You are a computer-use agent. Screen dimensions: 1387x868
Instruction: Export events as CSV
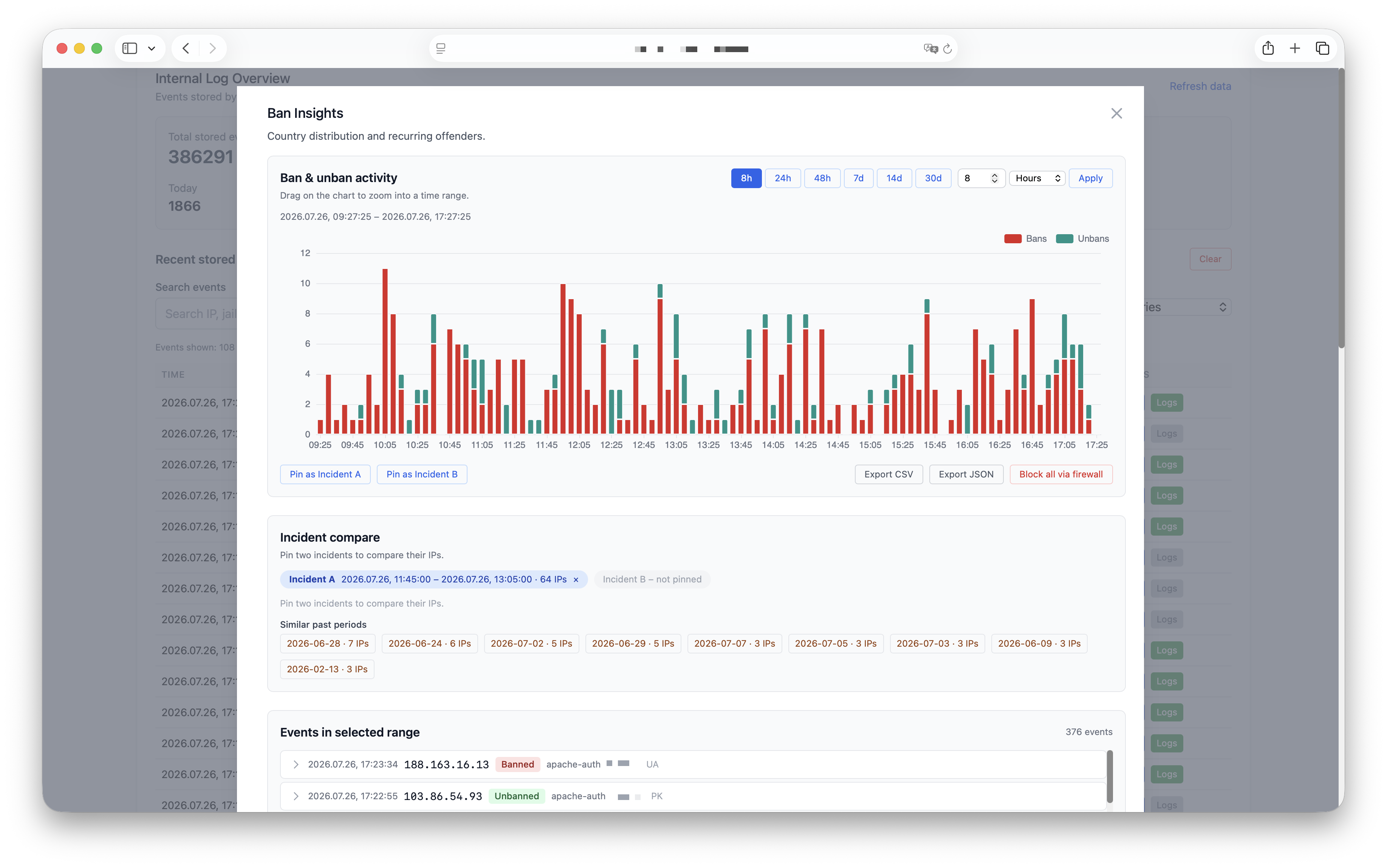coord(889,474)
